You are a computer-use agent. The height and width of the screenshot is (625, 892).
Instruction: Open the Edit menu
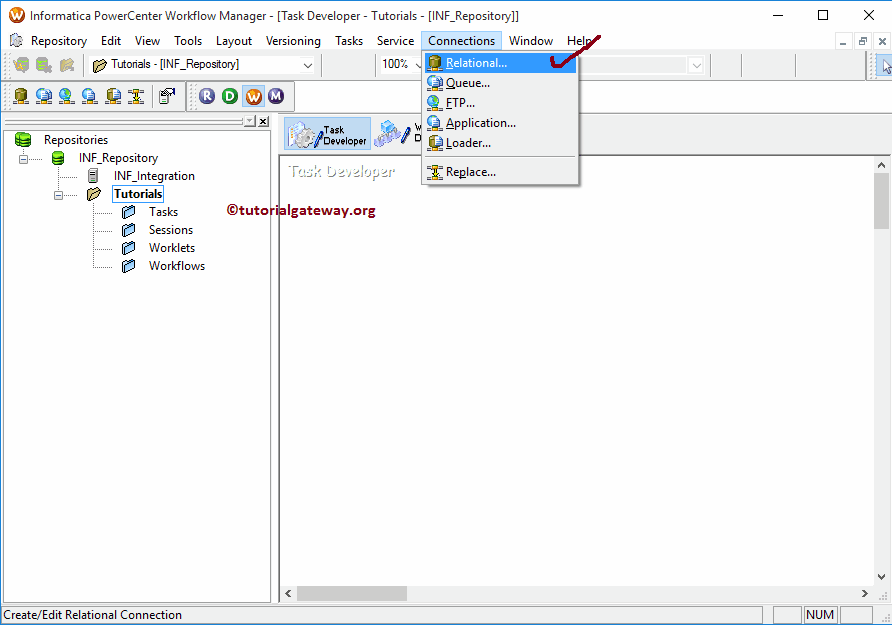111,41
